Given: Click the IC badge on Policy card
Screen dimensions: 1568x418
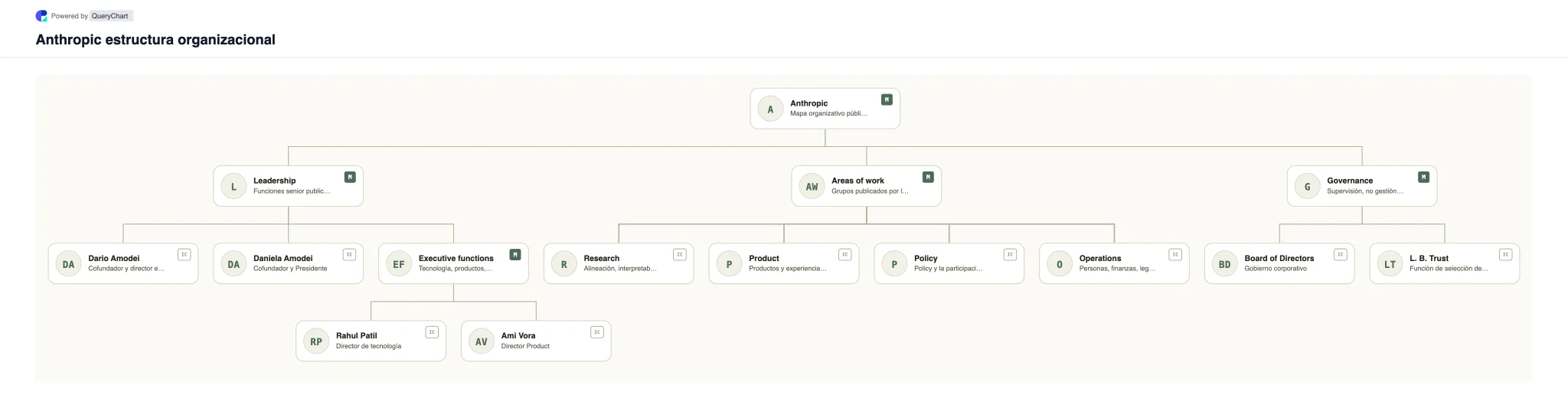Looking at the screenshot, I should pos(1010,254).
